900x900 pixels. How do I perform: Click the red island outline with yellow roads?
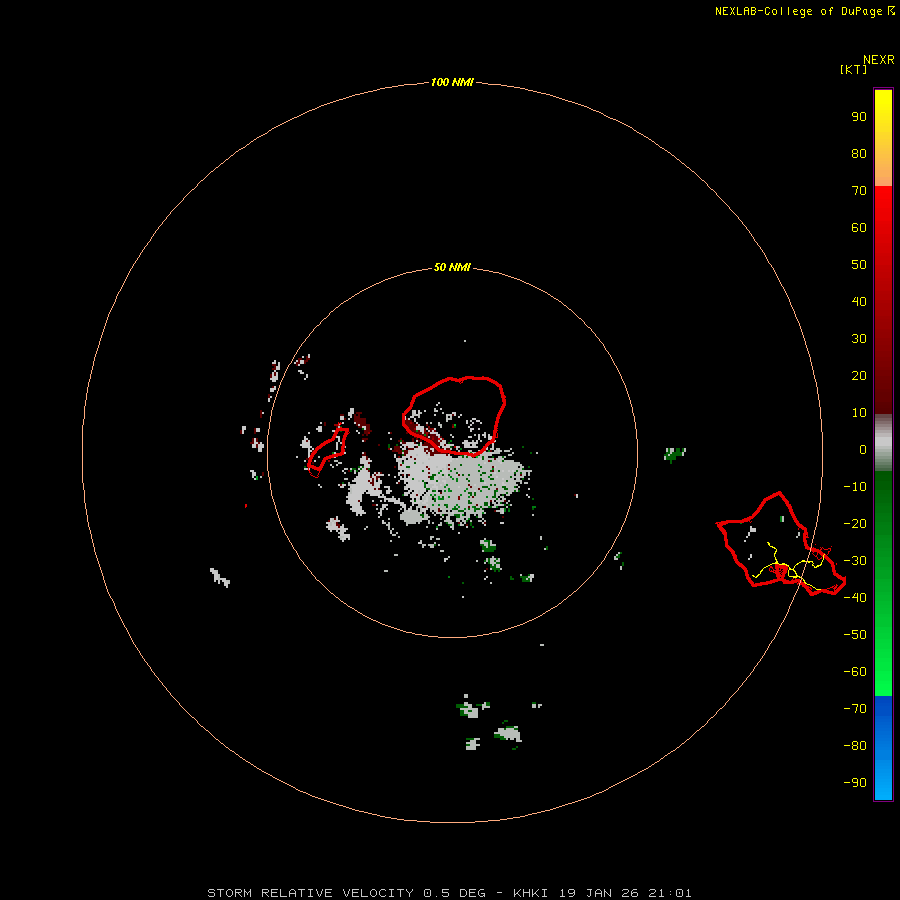781,544
